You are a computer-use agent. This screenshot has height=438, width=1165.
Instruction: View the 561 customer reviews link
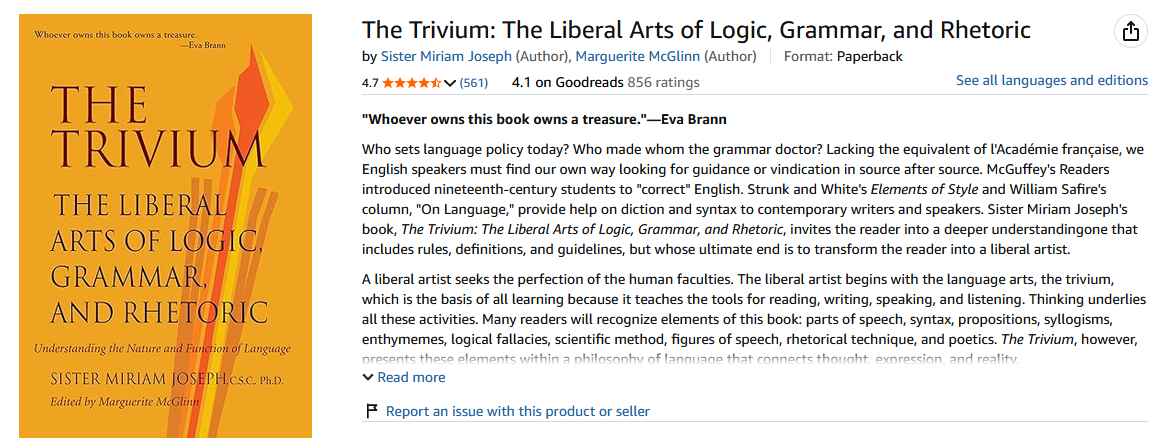click(x=474, y=82)
